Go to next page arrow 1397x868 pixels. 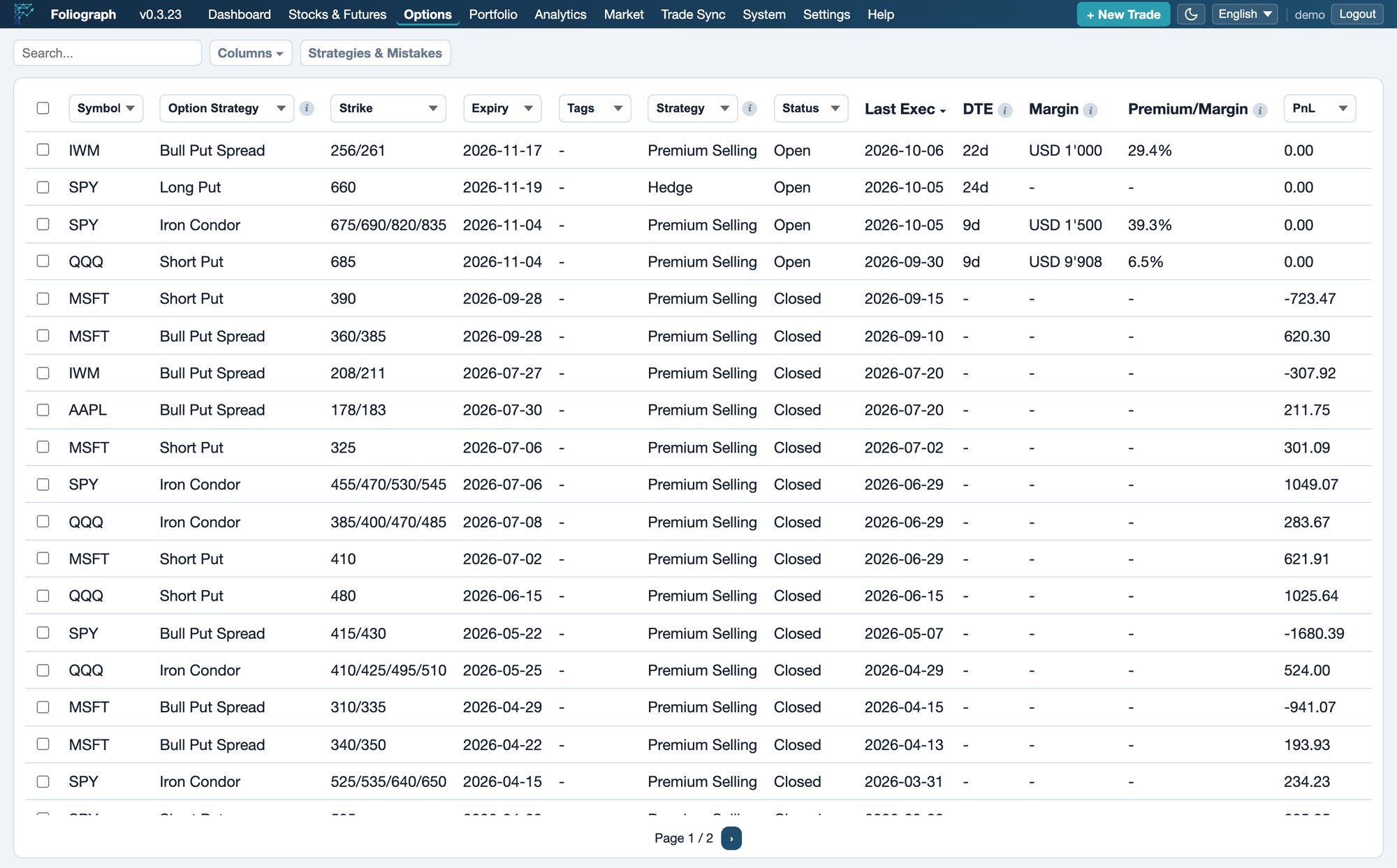(x=731, y=838)
